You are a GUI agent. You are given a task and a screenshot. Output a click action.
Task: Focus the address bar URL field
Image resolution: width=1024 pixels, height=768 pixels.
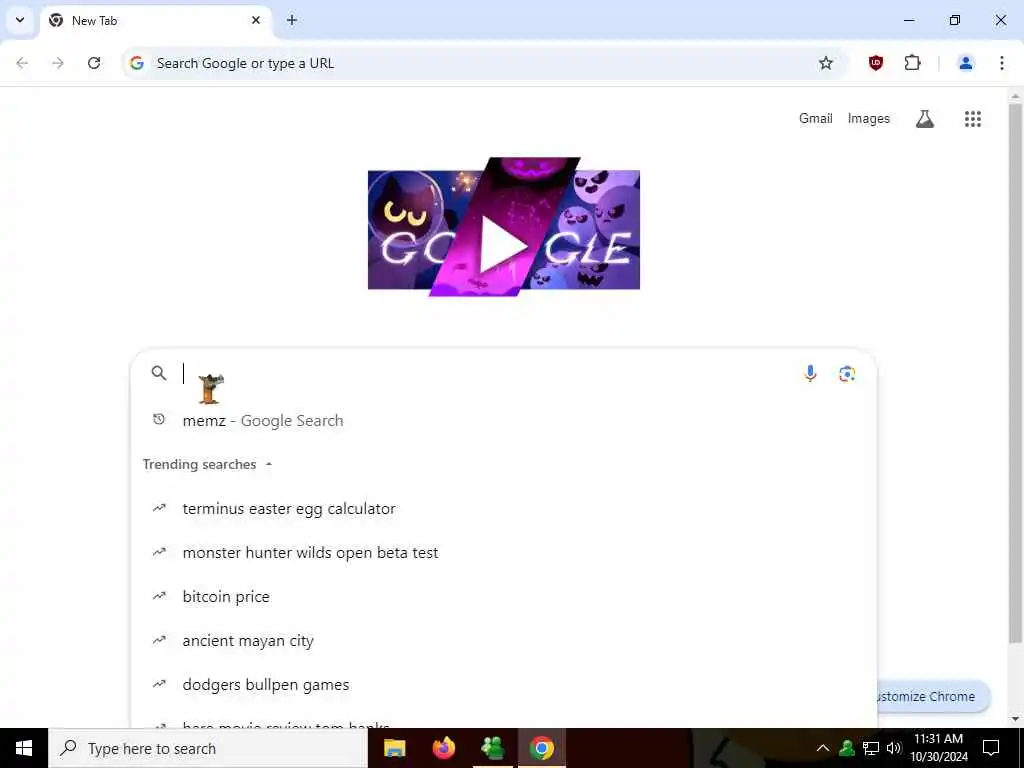tap(483, 63)
